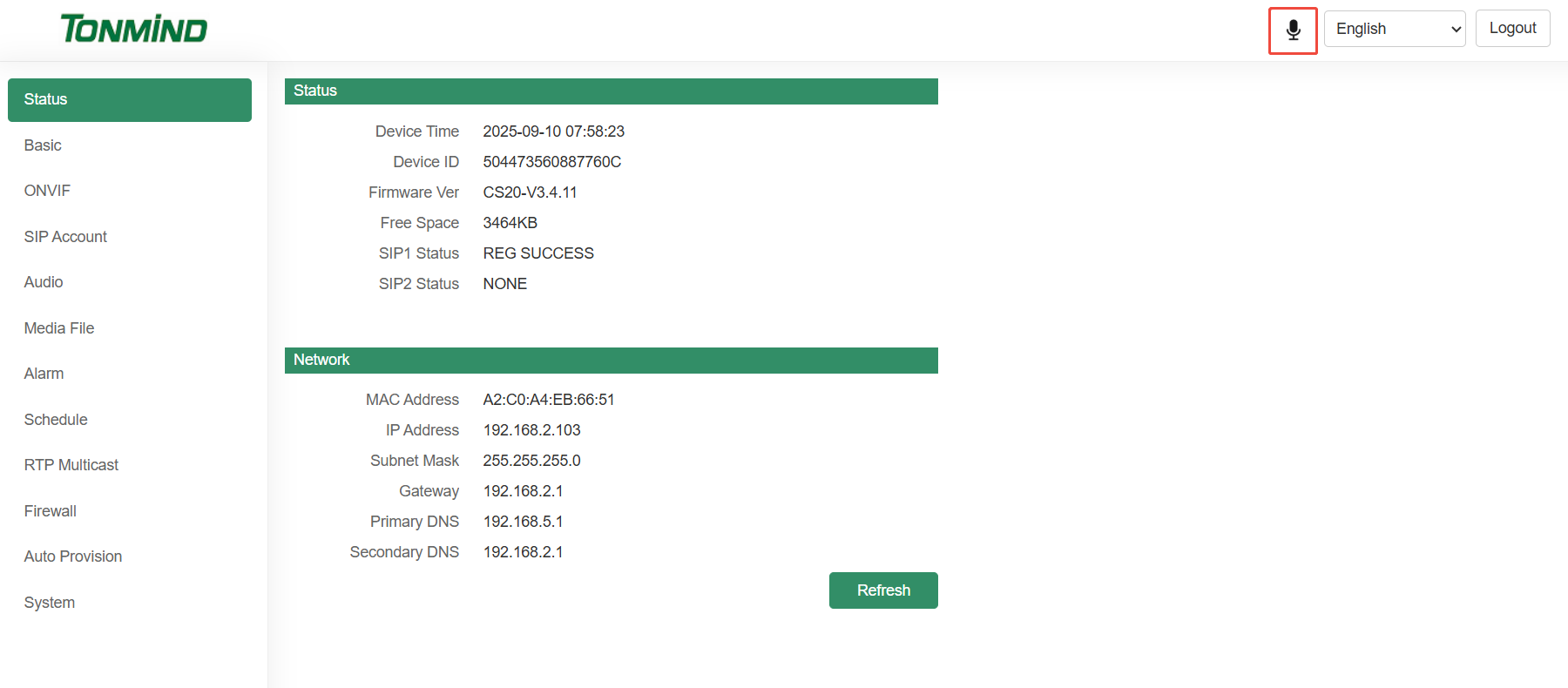The width and height of the screenshot is (1568, 688).
Task: Navigate to the Audio page
Action: click(44, 282)
